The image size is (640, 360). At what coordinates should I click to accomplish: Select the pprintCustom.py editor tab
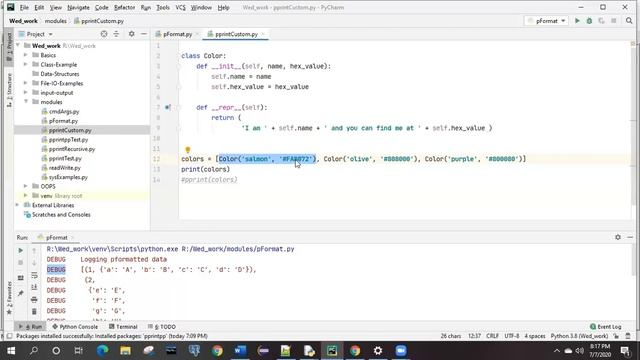point(236,34)
